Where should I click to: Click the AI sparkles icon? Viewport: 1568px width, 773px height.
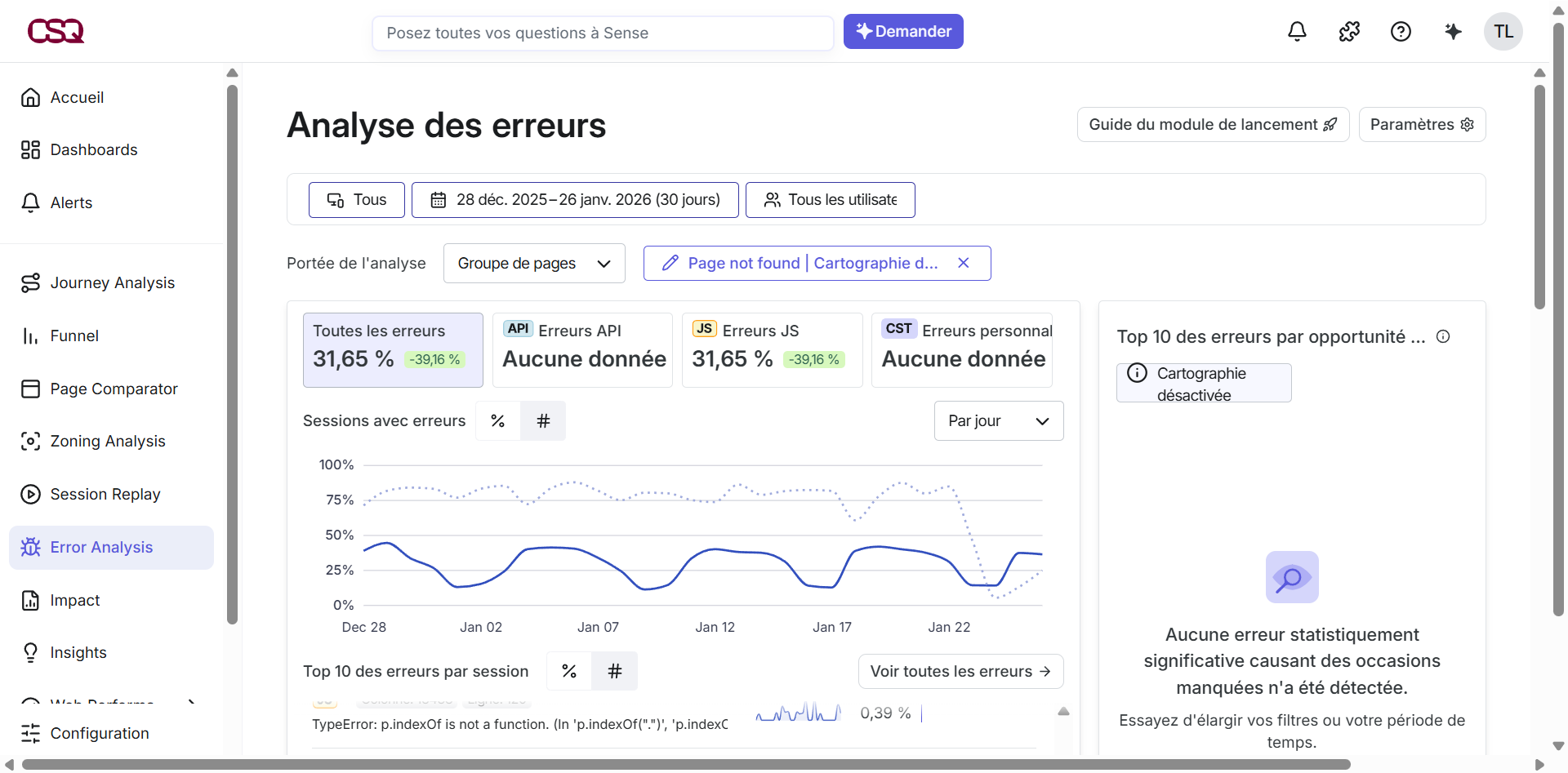pyautogui.click(x=1453, y=31)
